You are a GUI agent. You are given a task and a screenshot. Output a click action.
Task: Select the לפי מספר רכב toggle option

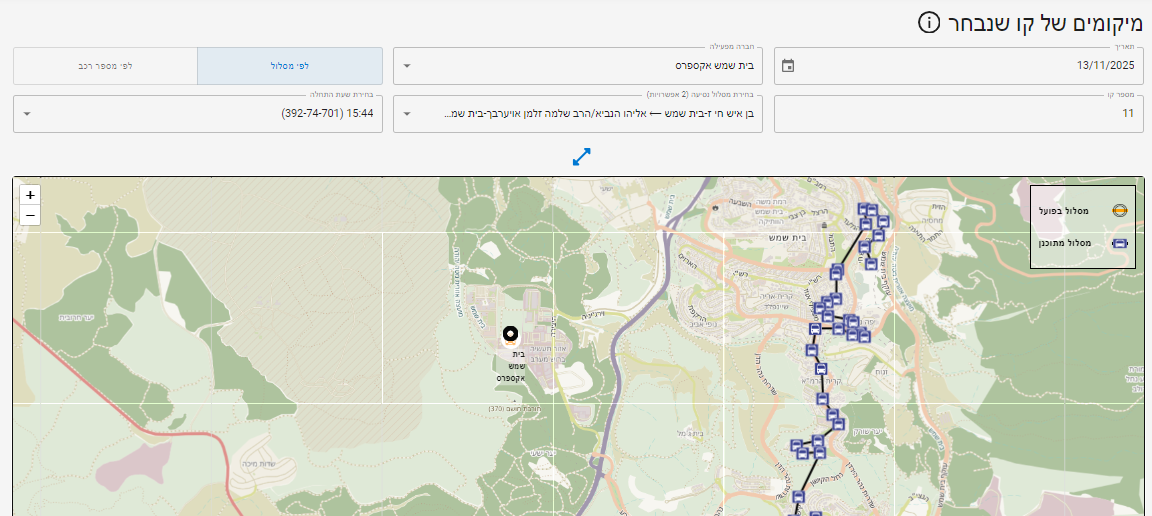[105, 65]
